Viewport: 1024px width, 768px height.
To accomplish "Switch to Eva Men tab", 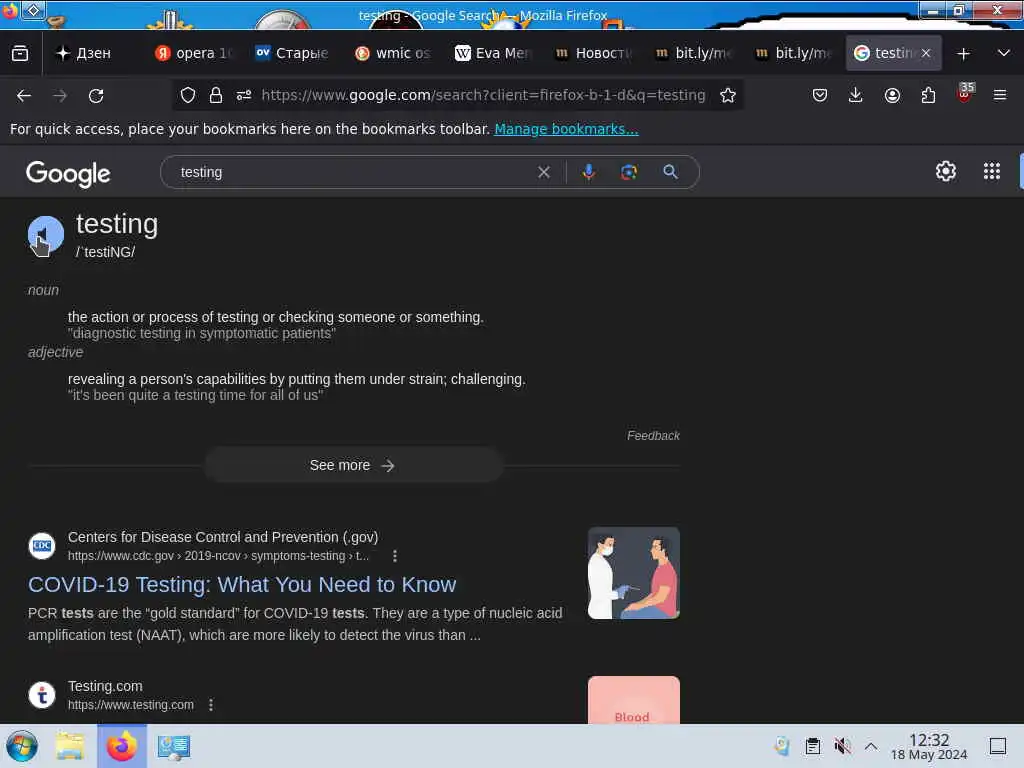I will (x=493, y=53).
